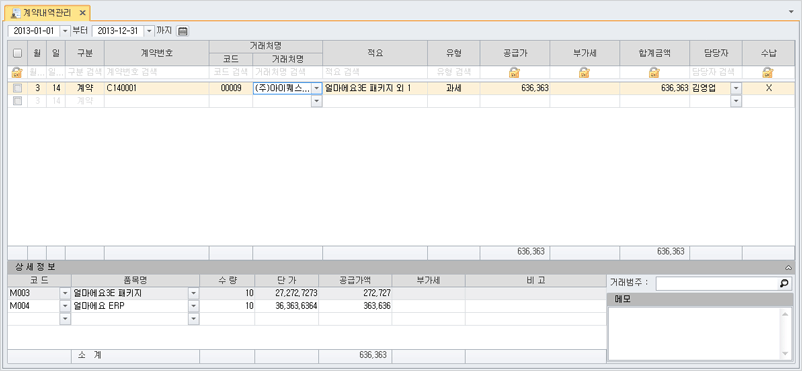Click the lock icon under 합계금액 column
Viewport: 802px width, 371px height.
(x=654, y=72)
